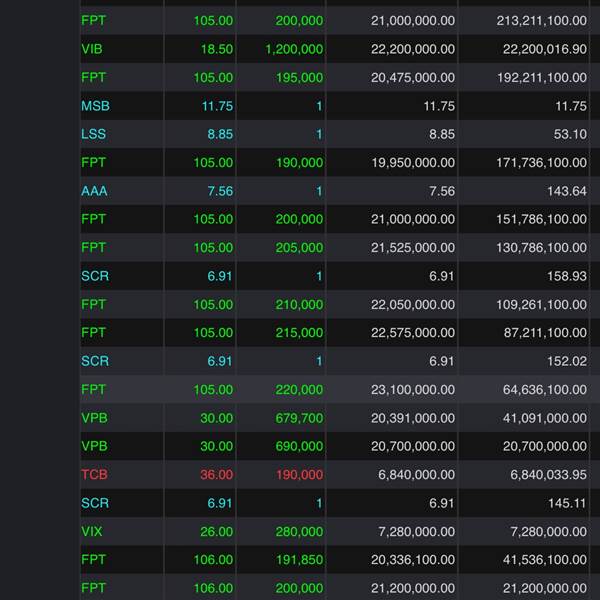
Task: Select the VIB ticker symbol
Action: pyautogui.click(x=92, y=49)
